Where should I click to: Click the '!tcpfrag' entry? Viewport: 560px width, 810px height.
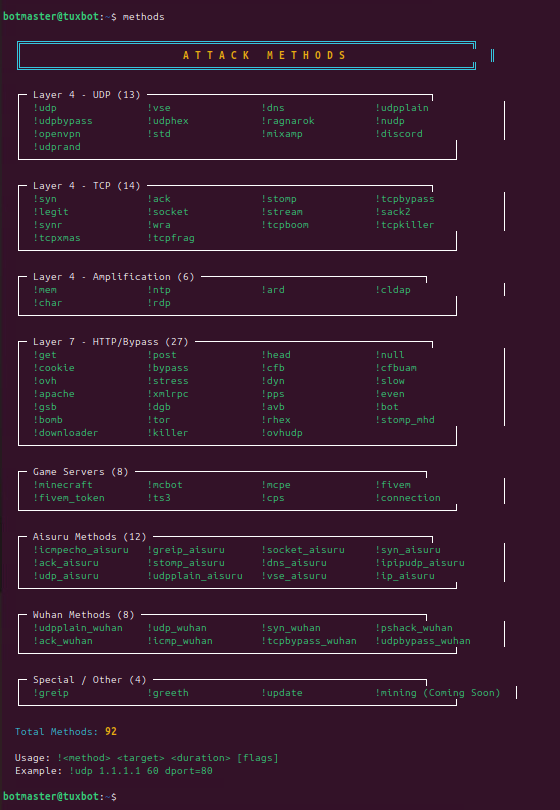[x=171, y=238]
